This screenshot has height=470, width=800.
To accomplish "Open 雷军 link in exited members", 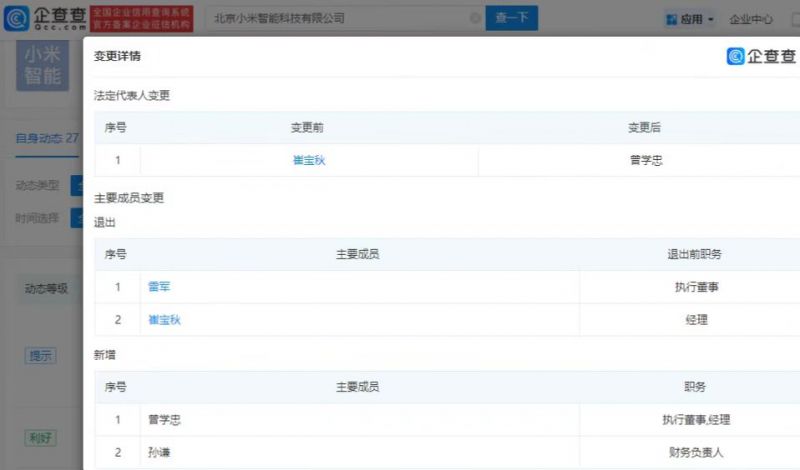I will click(x=159, y=287).
